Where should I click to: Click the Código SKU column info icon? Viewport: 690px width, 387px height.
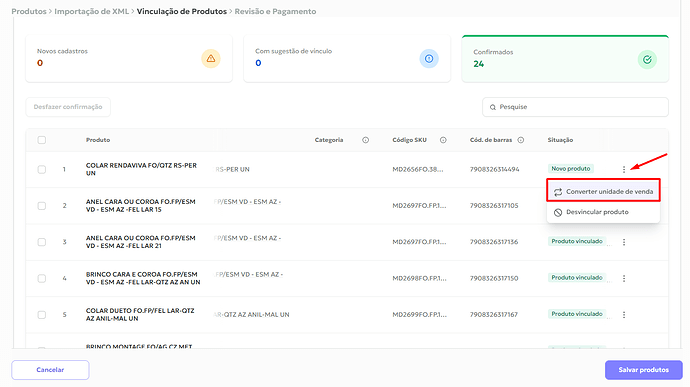(443, 140)
